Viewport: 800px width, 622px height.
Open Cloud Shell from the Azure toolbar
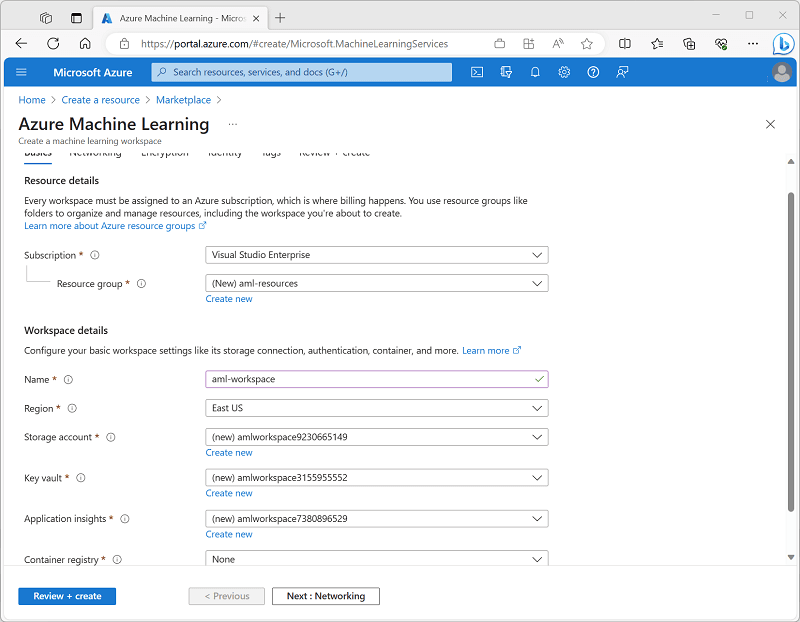477,72
